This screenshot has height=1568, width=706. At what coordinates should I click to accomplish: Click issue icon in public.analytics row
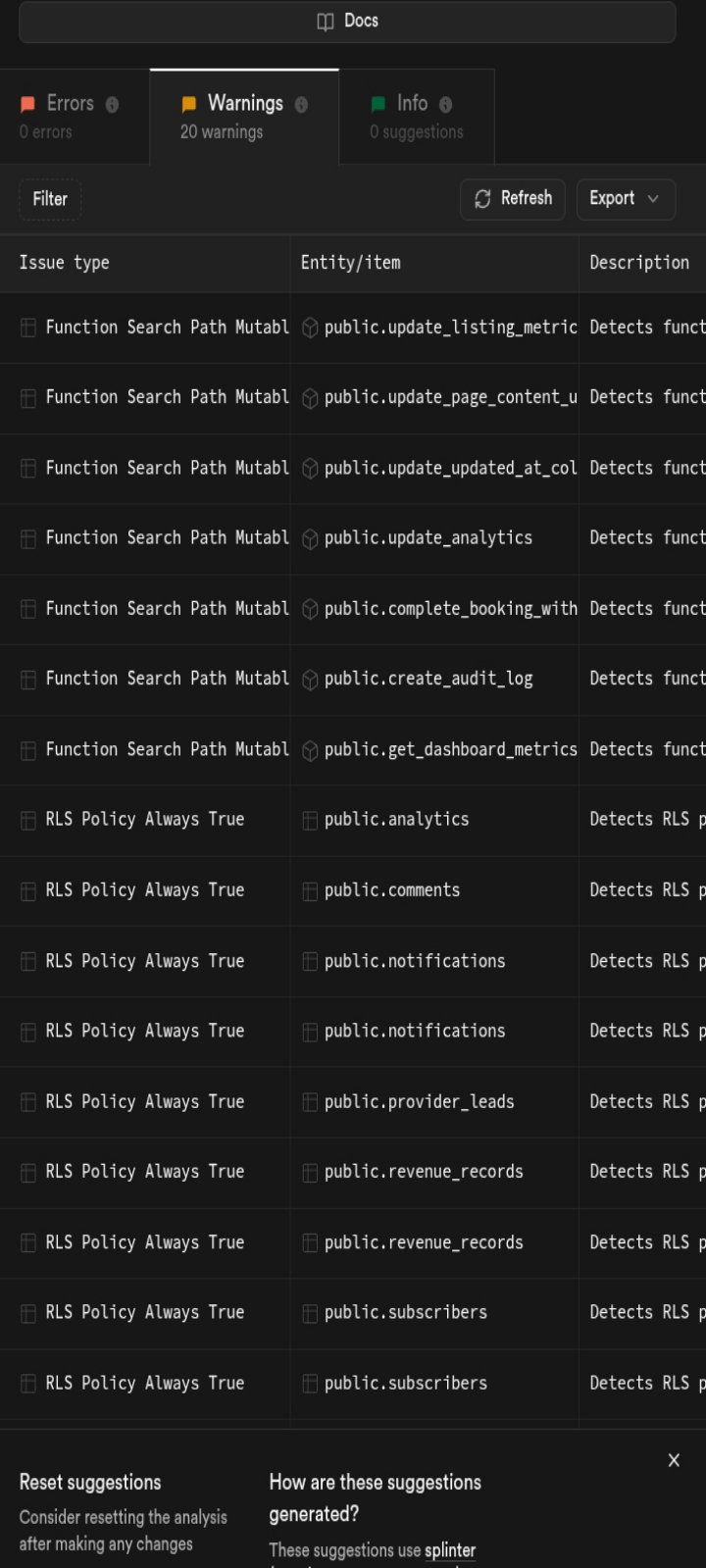[x=28, y=820]
